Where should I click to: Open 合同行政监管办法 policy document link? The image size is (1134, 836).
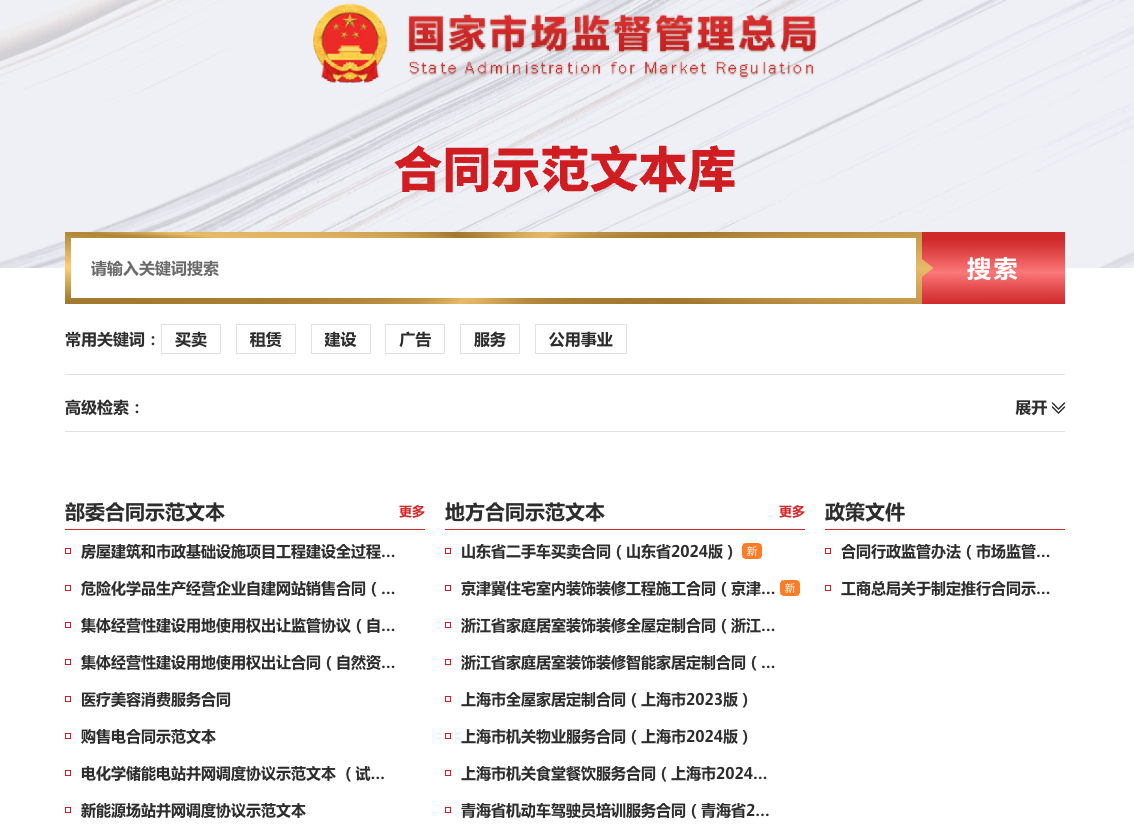(x=945, y=551)
